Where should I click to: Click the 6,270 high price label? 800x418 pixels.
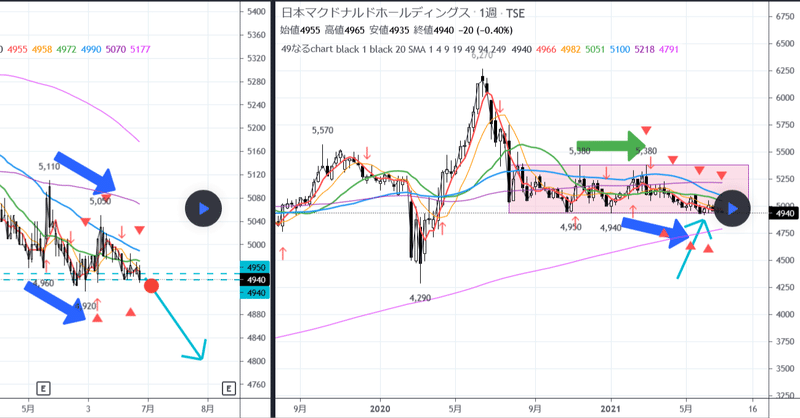482,55
